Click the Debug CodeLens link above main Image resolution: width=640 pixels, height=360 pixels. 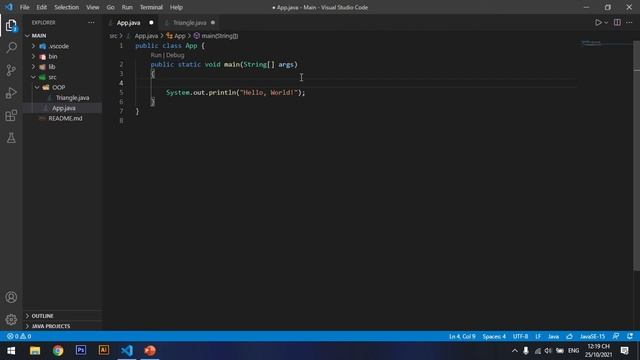click(x=175, y=55)
